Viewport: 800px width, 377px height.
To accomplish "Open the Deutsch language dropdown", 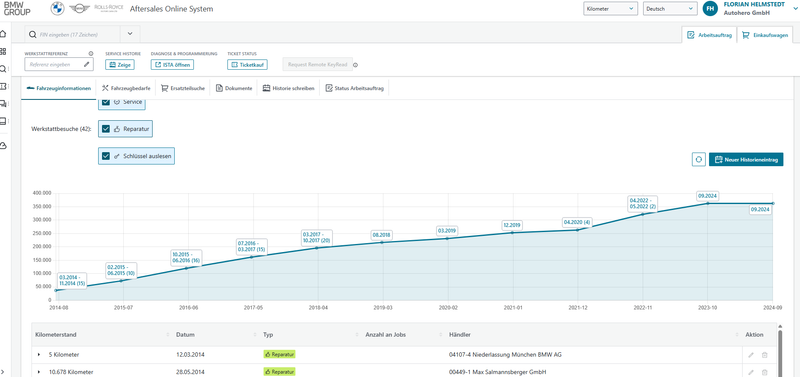I will tap(669, 9).
